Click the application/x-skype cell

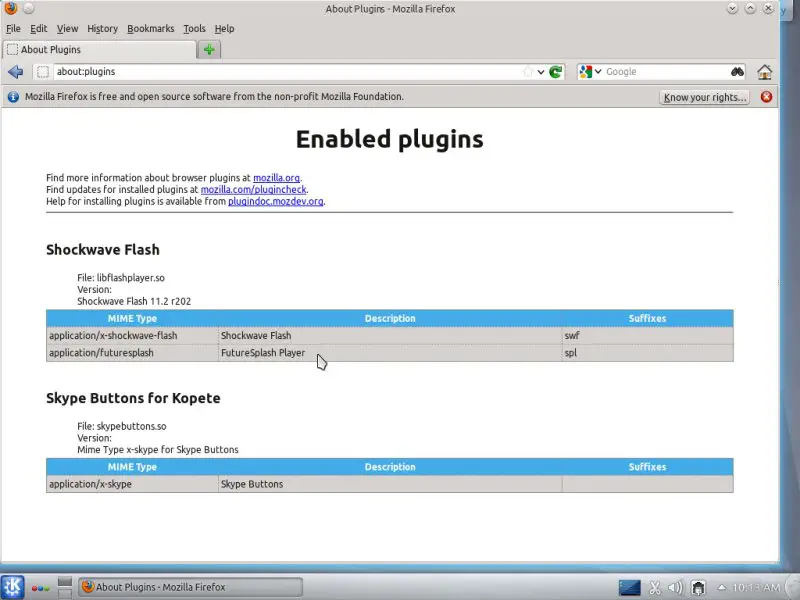(132, 484)
